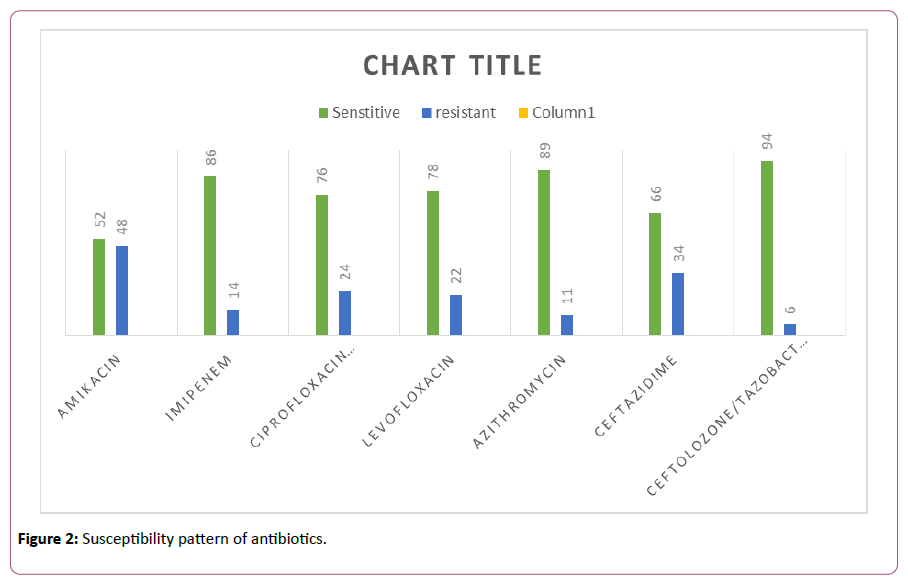Click the Ceftolozone/Tazobactam green bar labeled 94

(x=767, y=248)
